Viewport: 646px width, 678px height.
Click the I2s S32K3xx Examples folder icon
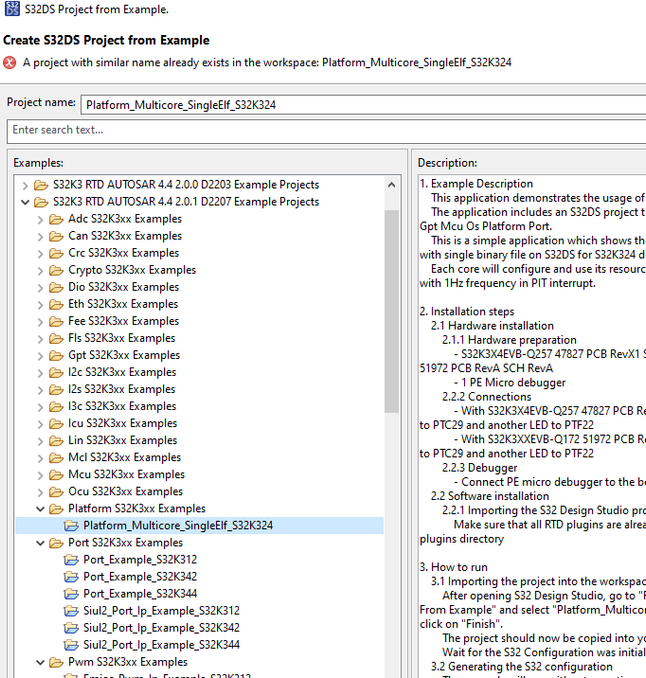pos(56,390)
